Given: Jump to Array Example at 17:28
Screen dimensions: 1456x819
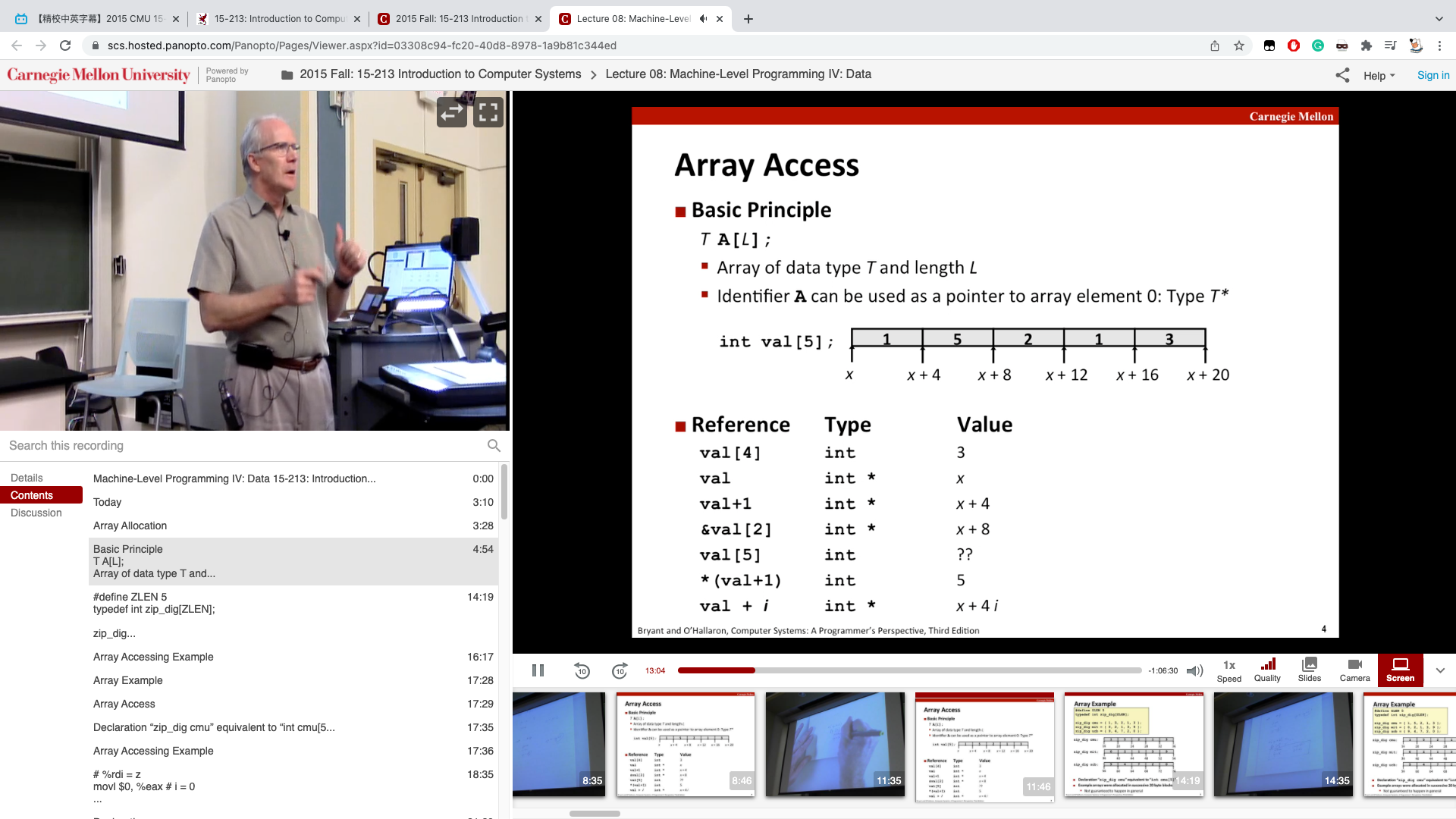Looking at the screenshot, I should coord(293,680).
